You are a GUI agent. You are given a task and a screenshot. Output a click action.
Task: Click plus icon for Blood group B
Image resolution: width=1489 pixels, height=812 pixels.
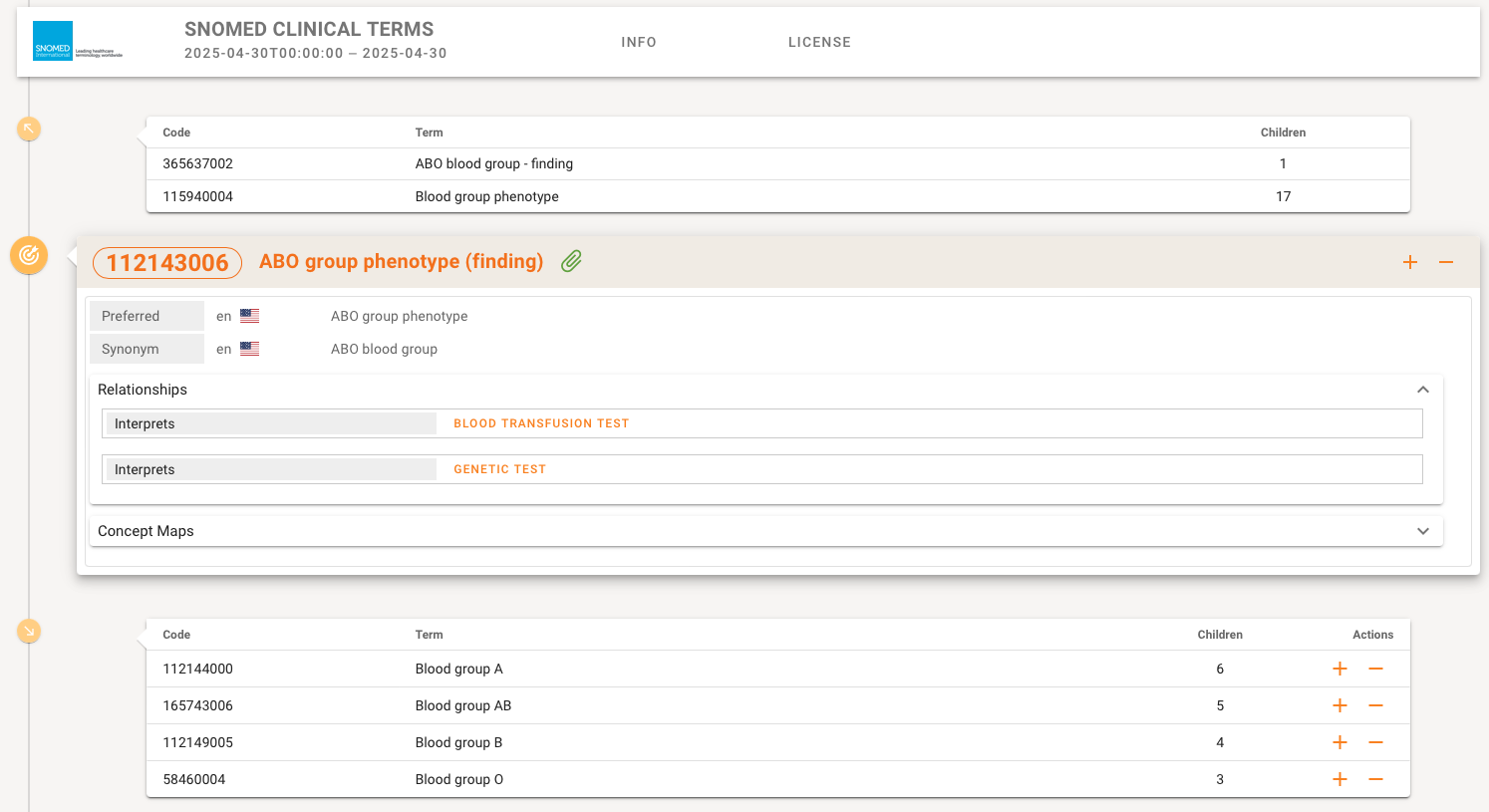1340,742
